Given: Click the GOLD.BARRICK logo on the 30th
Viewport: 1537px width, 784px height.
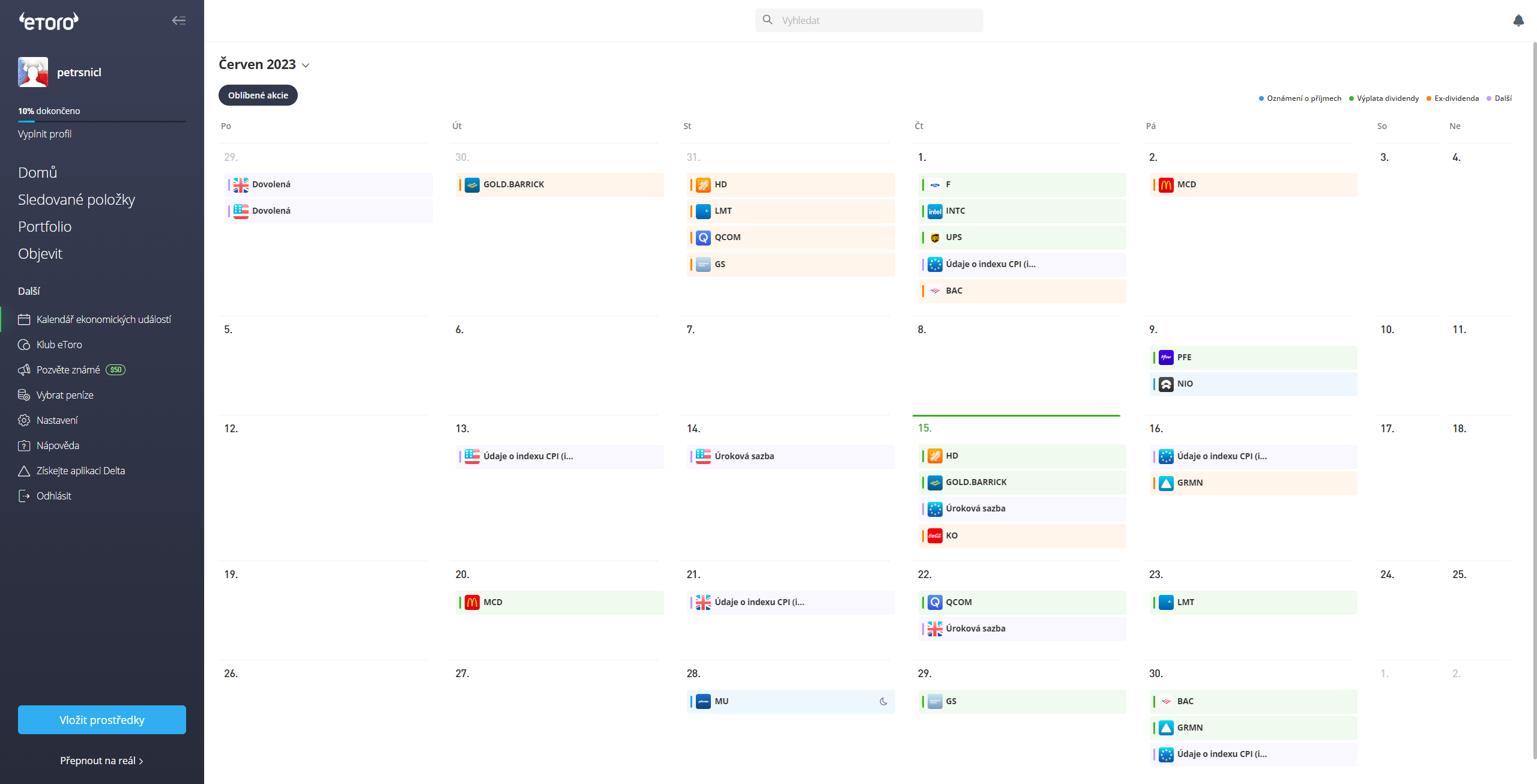Looking at the screenshot, I should click(x=472, y=185).
